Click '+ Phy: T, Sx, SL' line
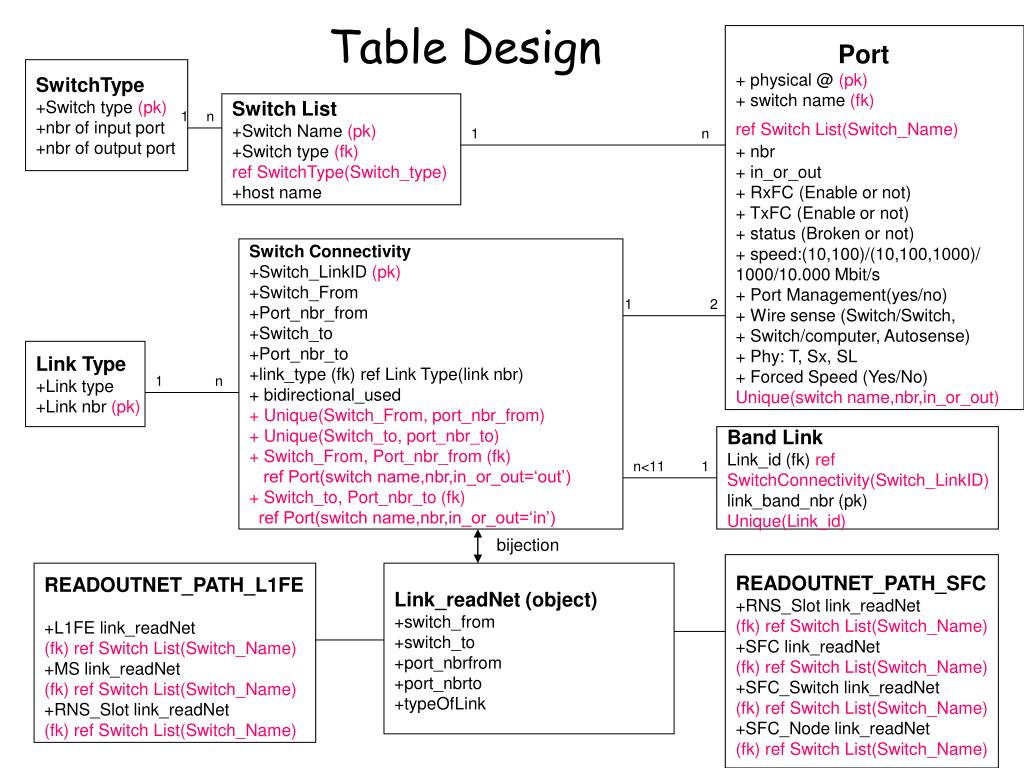This screenshot has height=768, width=1024. click(x=797, y=357)
